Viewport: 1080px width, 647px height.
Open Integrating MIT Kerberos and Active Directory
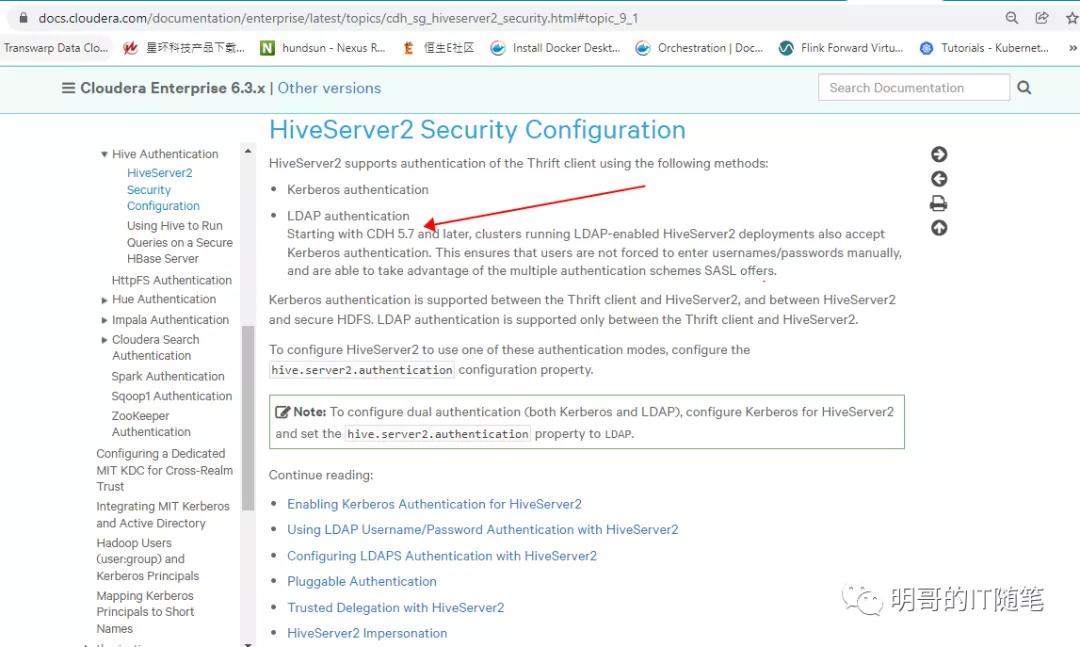coord(163,515)
